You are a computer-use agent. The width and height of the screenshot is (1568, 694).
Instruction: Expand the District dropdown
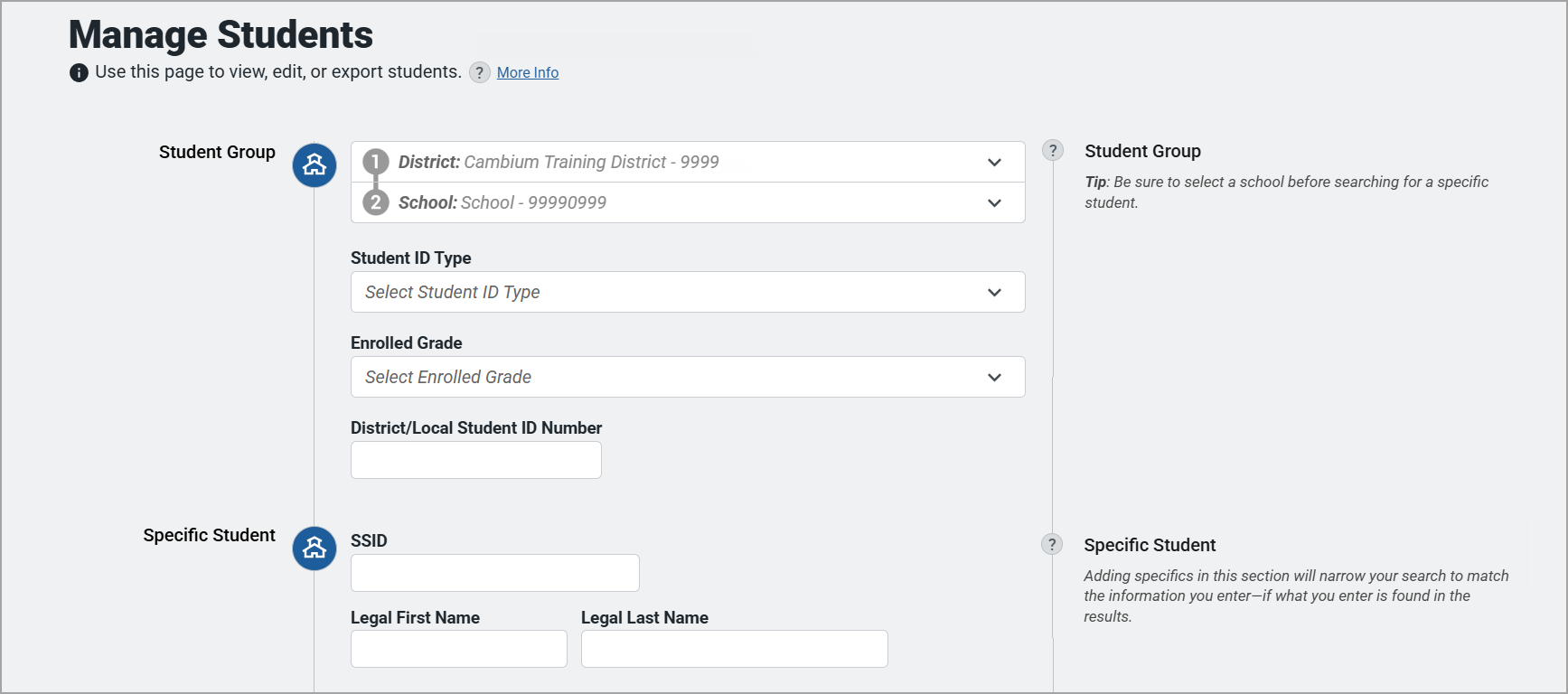coord(994,163)
